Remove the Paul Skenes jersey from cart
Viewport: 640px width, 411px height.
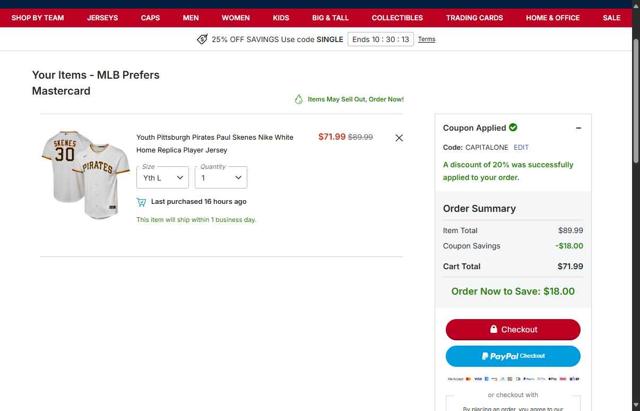(399, 138)
